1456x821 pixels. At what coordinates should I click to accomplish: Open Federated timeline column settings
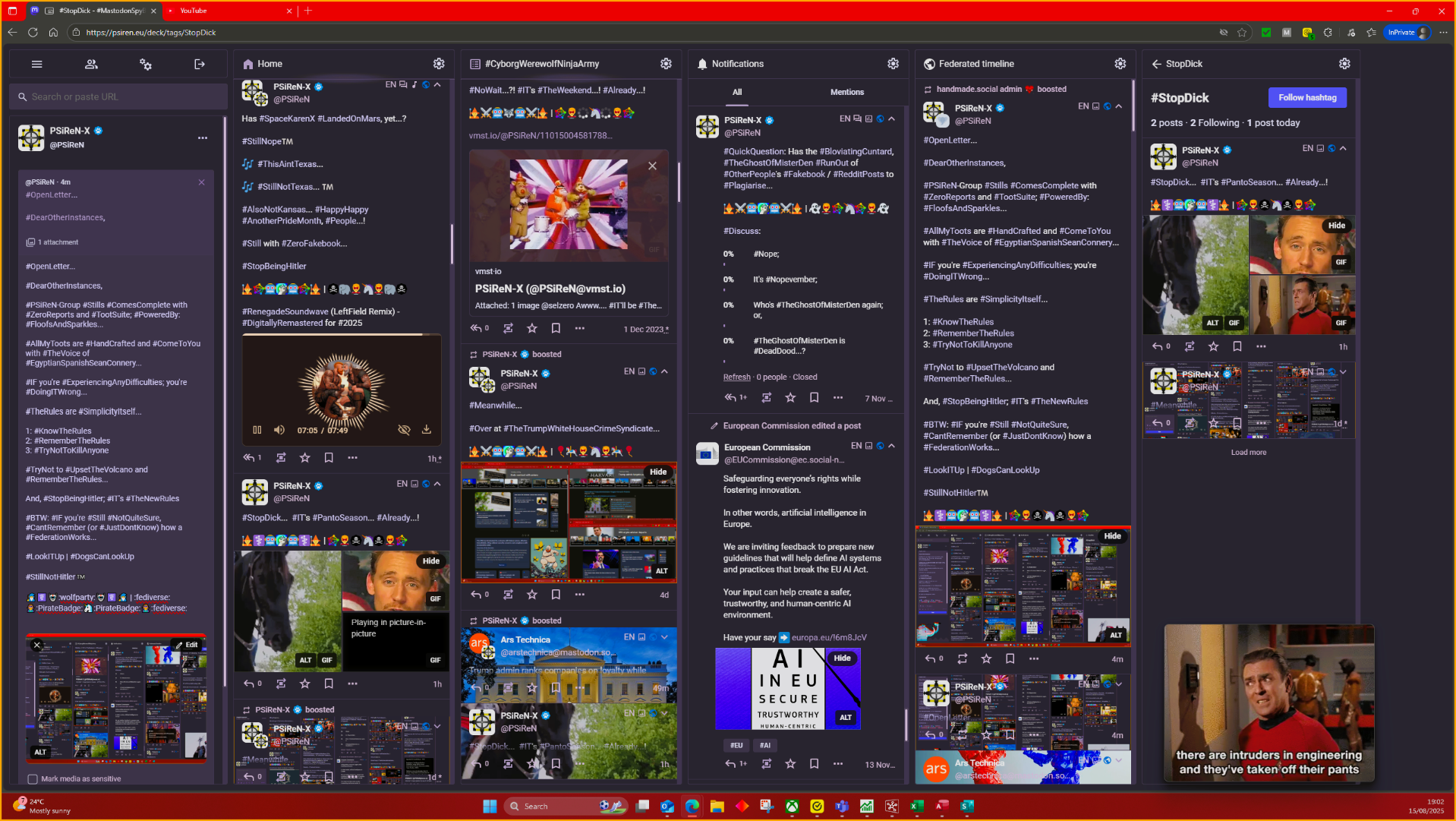click(x=1120, y=64)
